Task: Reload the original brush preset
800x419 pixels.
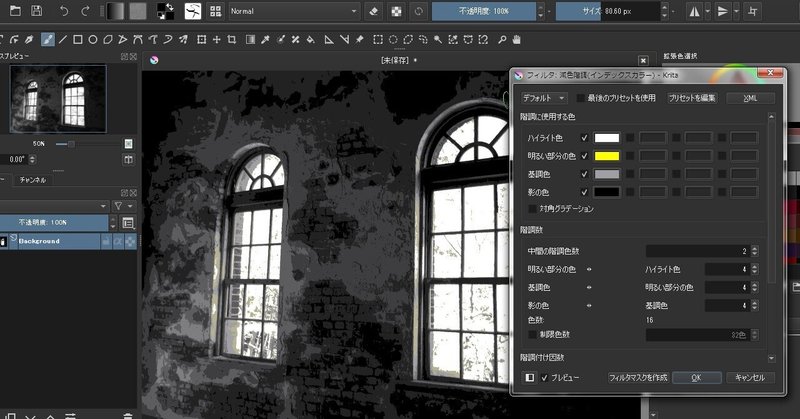Action: tap(419, 11)
